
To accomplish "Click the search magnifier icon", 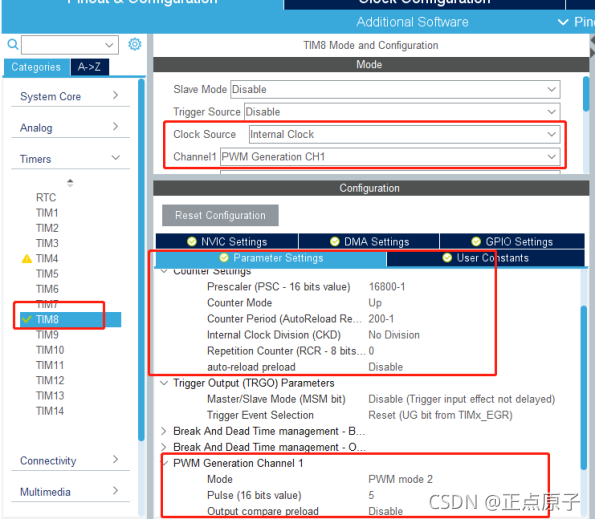I will pyautogui.click(x=13, y=44).
